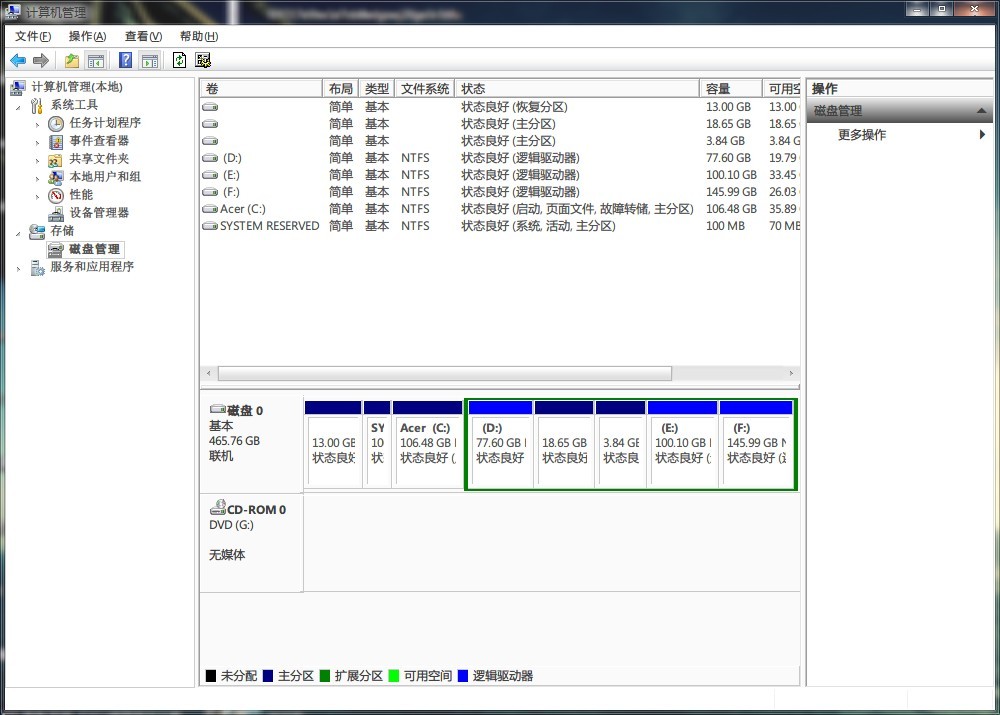Select the (E:) 100.10 GB partition block
Screen dimensions: 1000x715
(682, 443)
